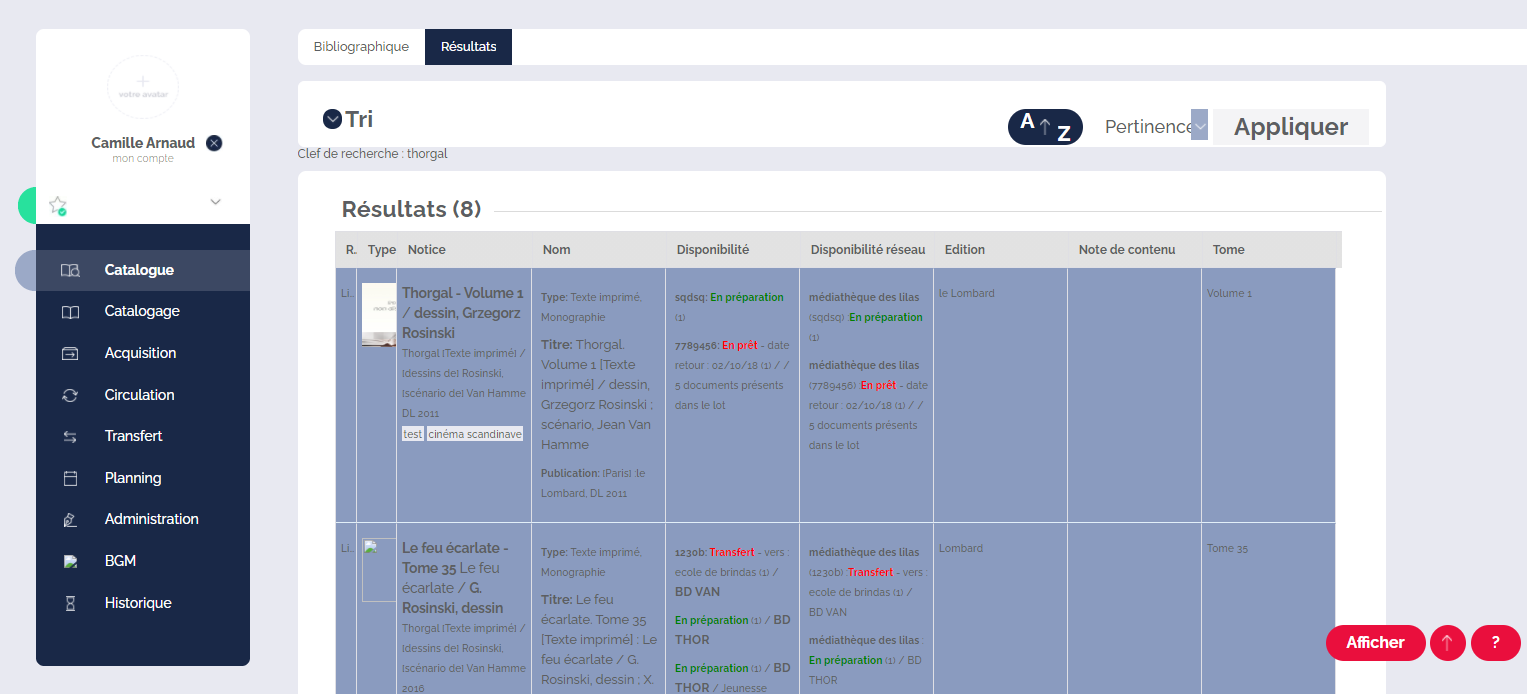Select the Résultats tab
The width and height of the screenshot is (1527, 694).
pos(468,47)
